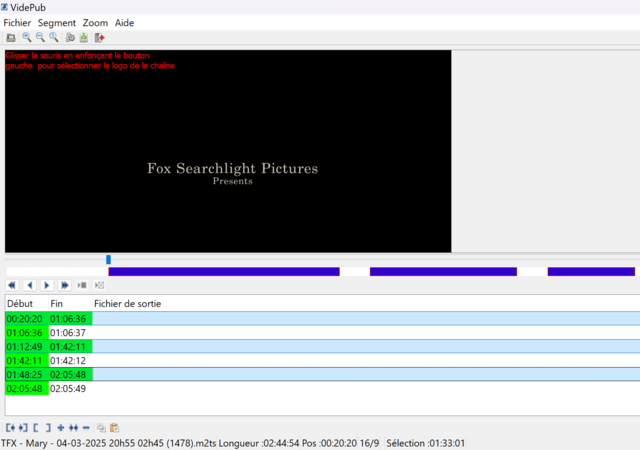Play forward with the single right arrow
This screenshot has height=450, width=640.
coord(47,285)
